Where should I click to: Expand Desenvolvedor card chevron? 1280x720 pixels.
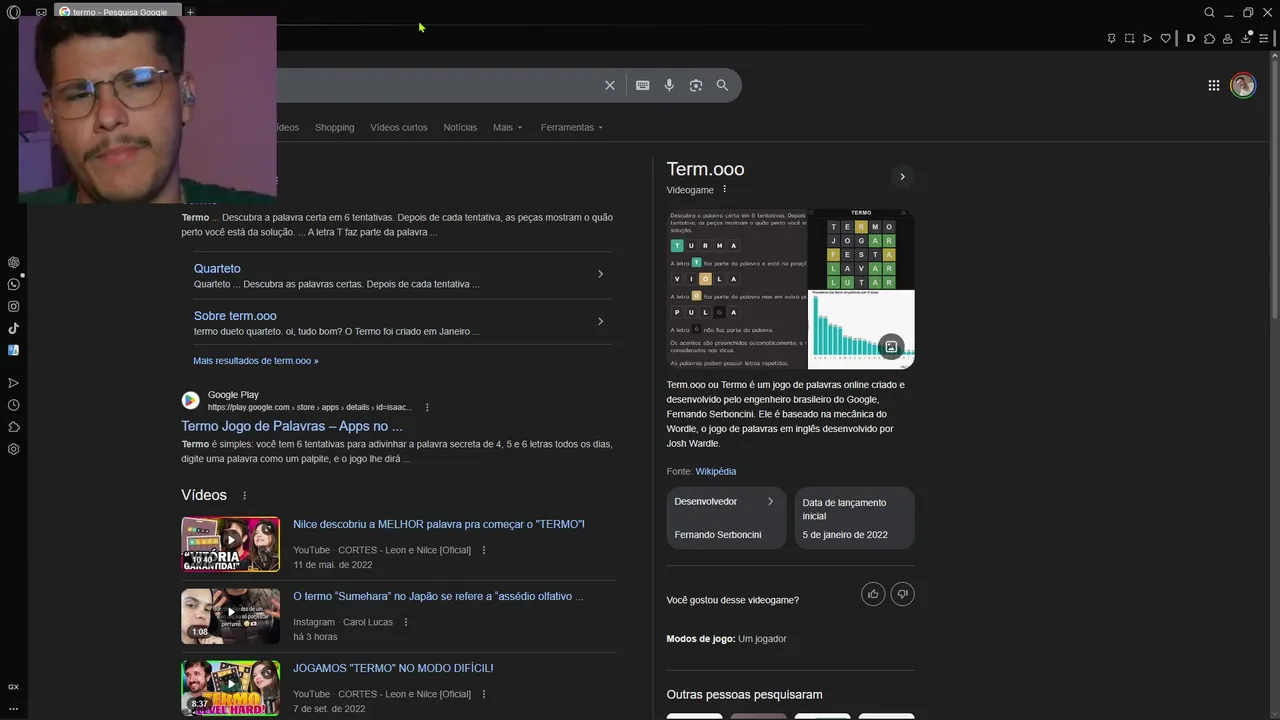click(770, 501)
